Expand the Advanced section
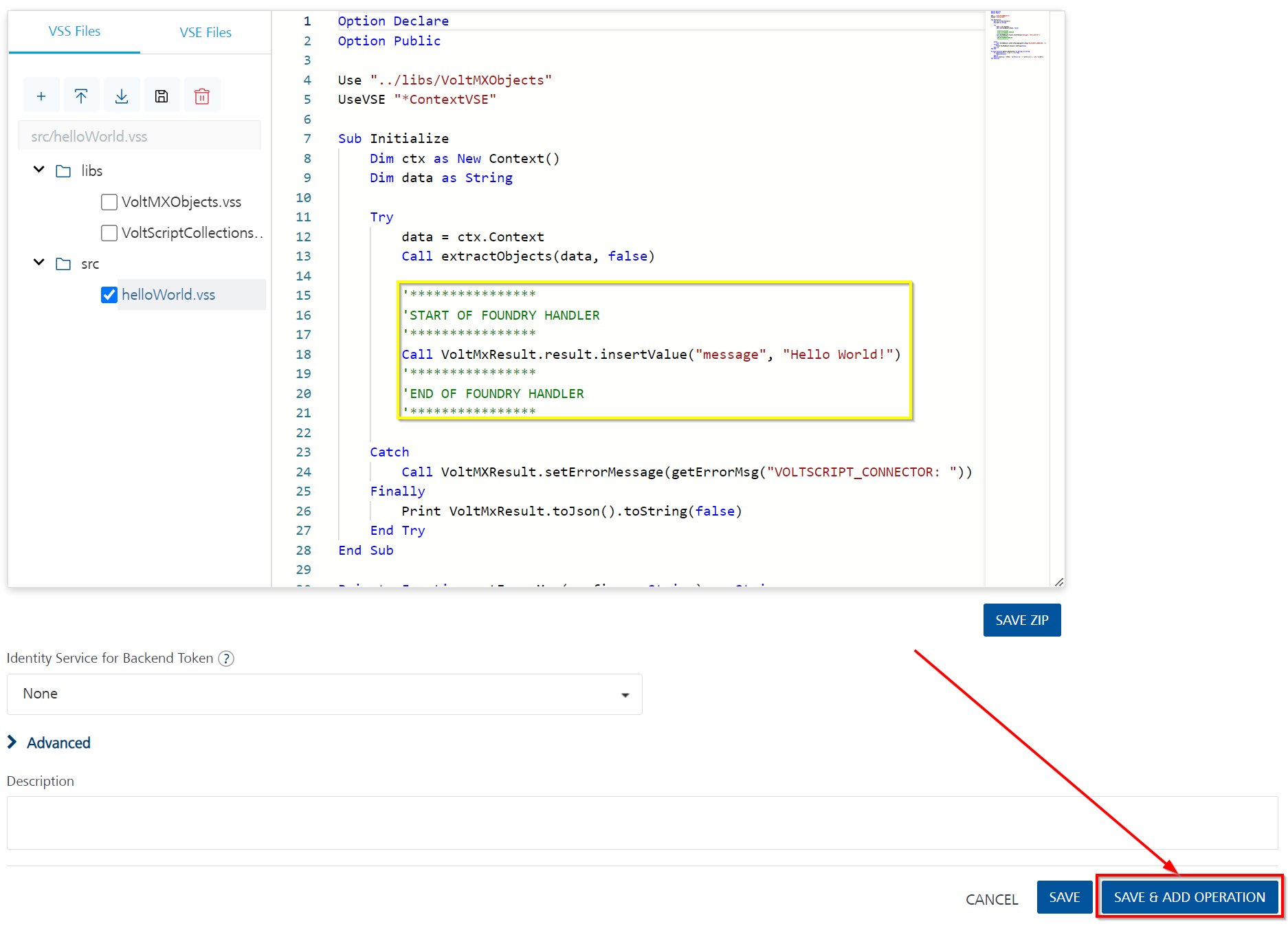The image size is (1288, 926). [x=48, y=743]
